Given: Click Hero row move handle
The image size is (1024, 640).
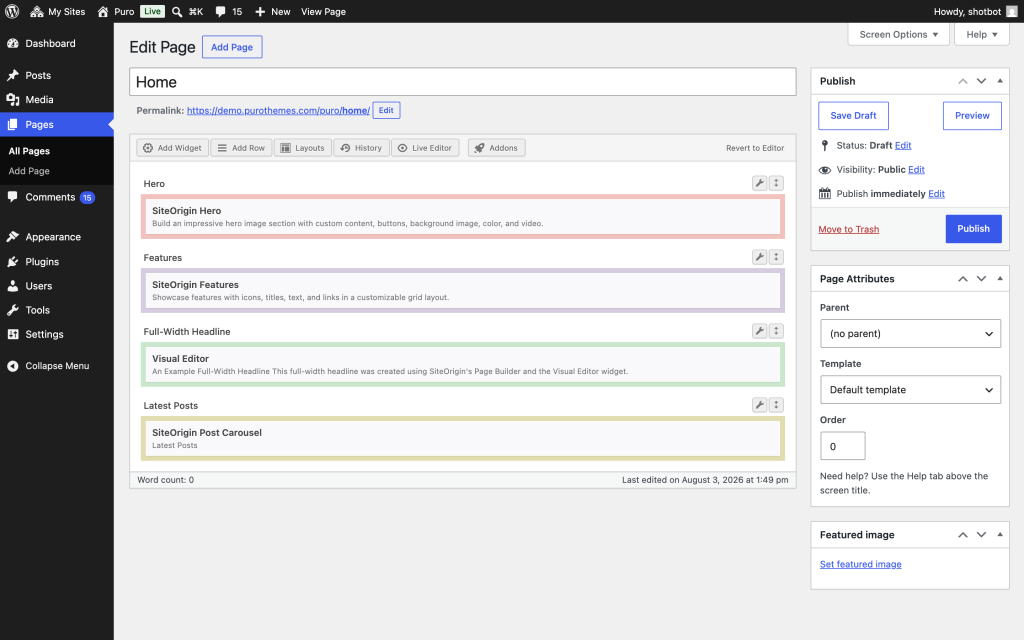Looking at the screenshot, I should click(776, 184).
